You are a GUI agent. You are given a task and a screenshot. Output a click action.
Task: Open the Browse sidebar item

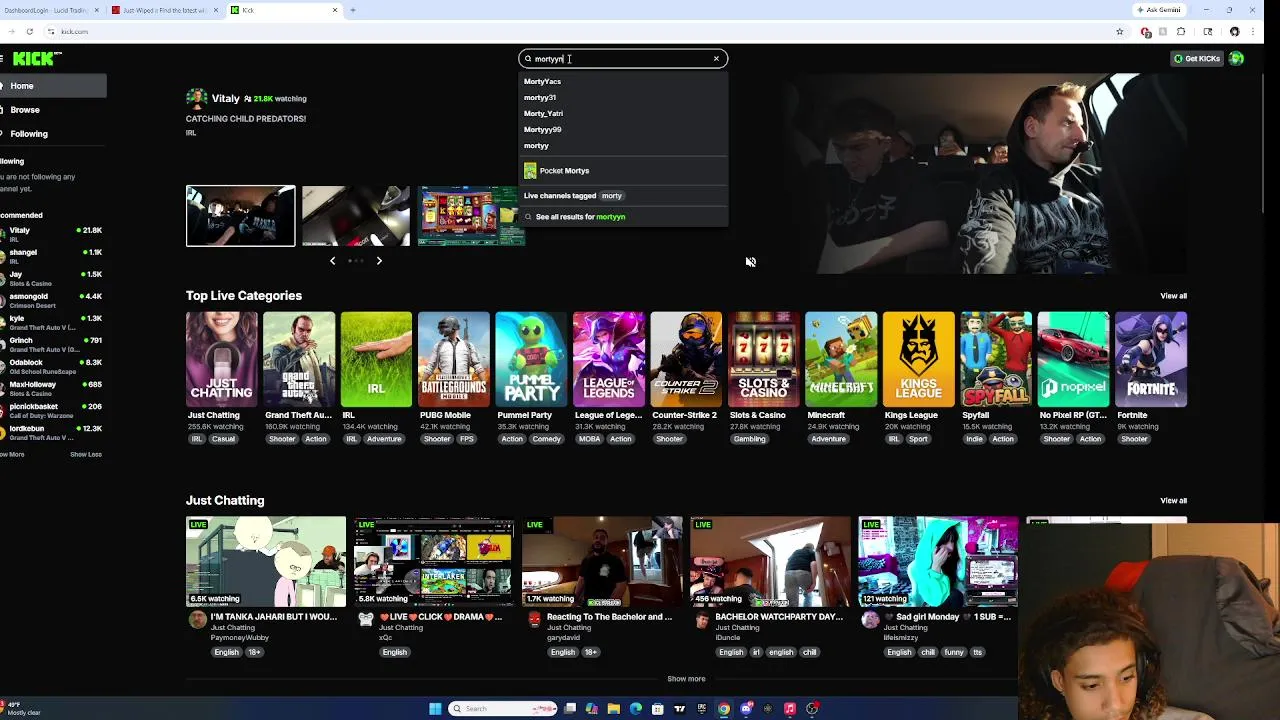tap(53, 110)
